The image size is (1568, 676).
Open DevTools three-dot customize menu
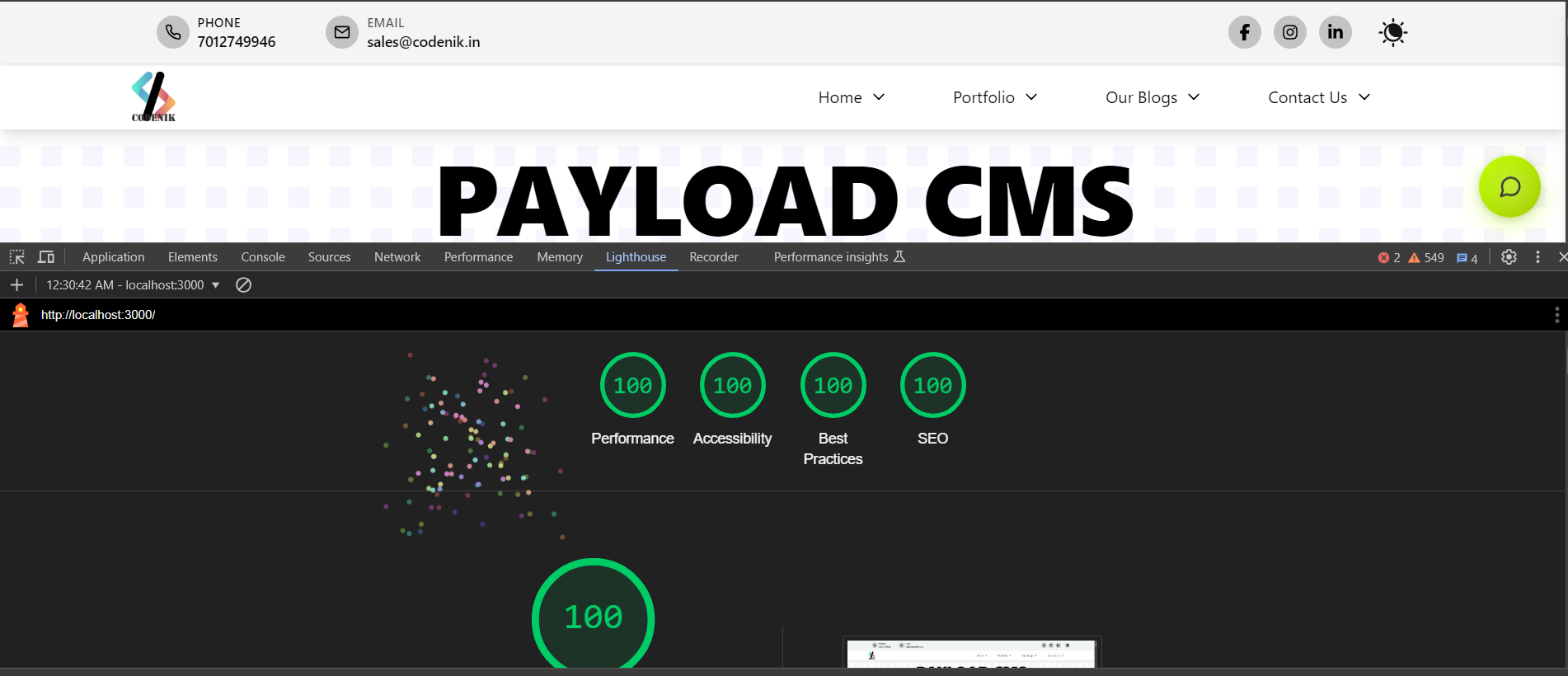point(1537,257)
